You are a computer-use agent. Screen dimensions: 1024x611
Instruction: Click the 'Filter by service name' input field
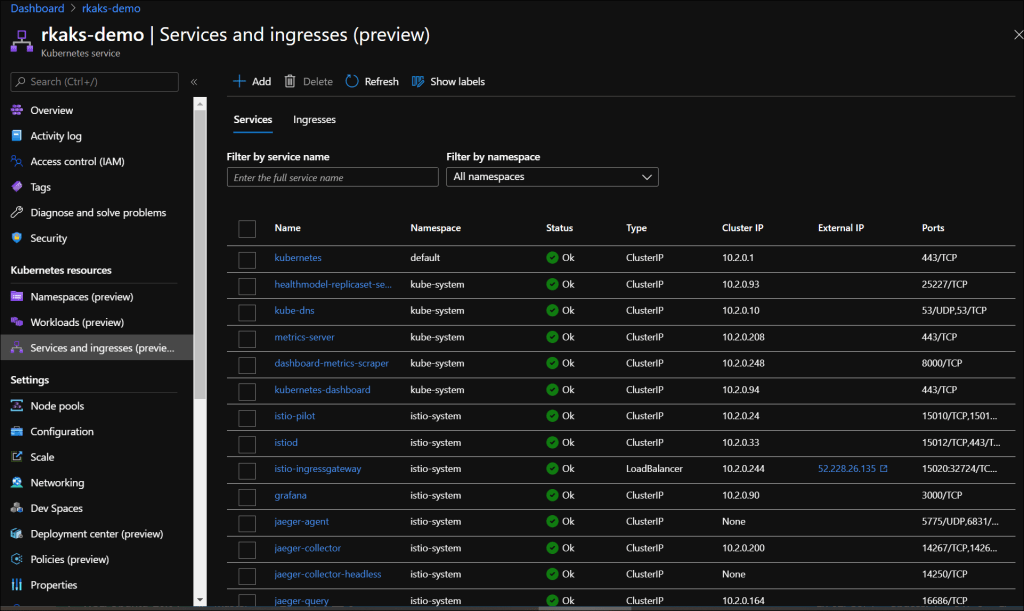point(332,176)
